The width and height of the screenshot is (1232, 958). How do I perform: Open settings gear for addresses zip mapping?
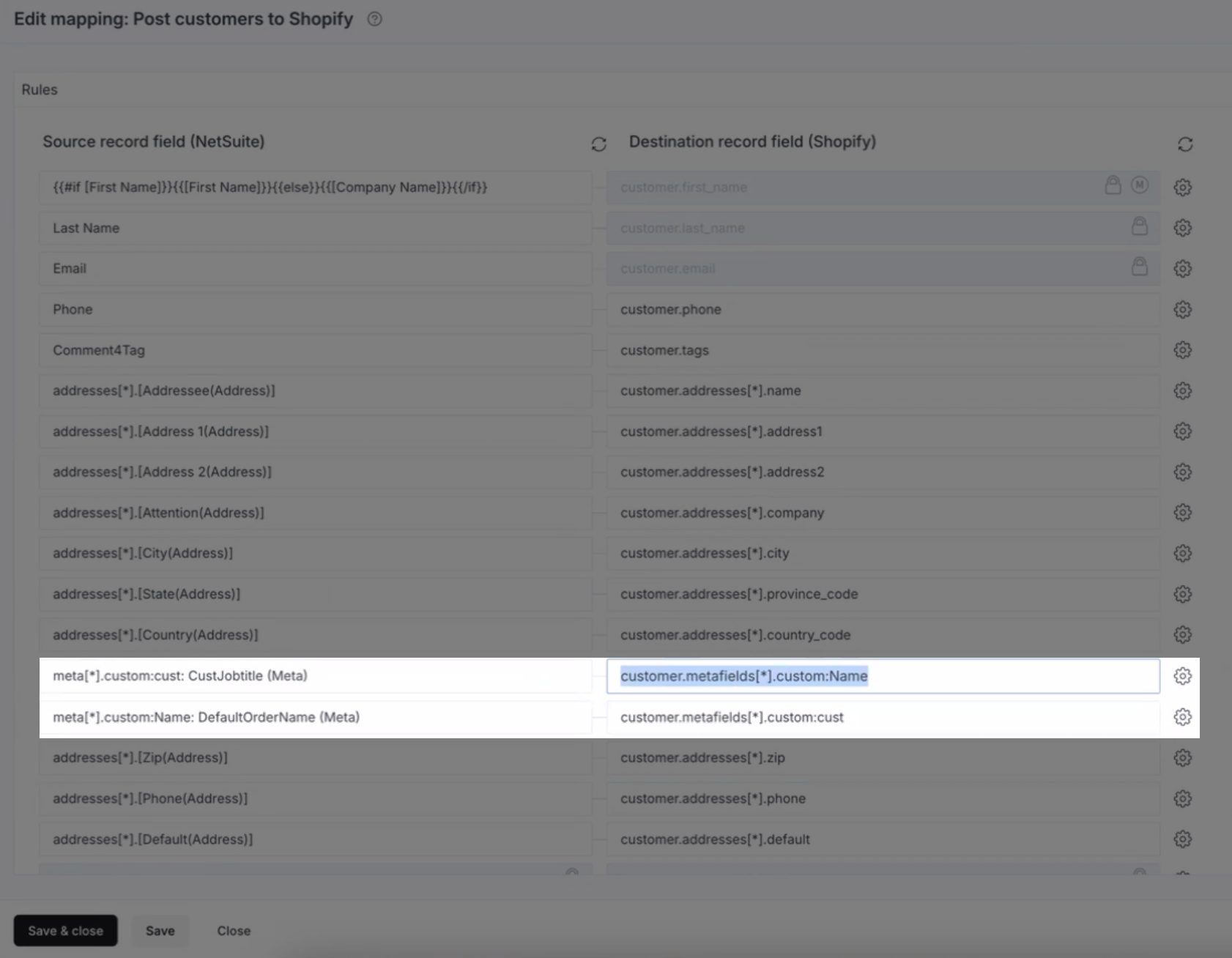coord(1182,758)
